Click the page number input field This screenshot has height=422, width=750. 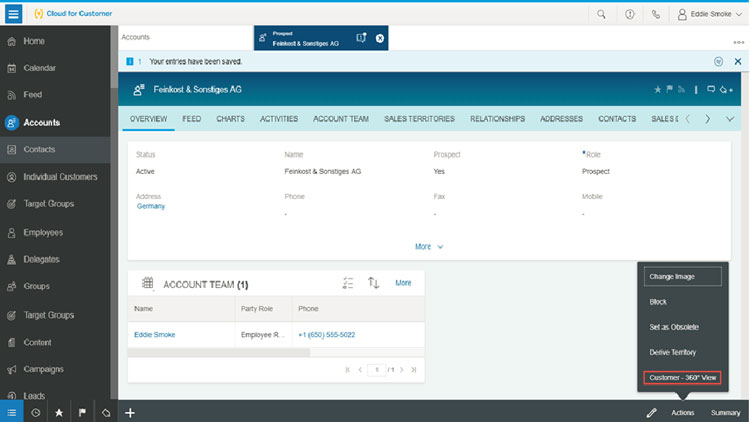pyautogui.click(x=375, y=369)
